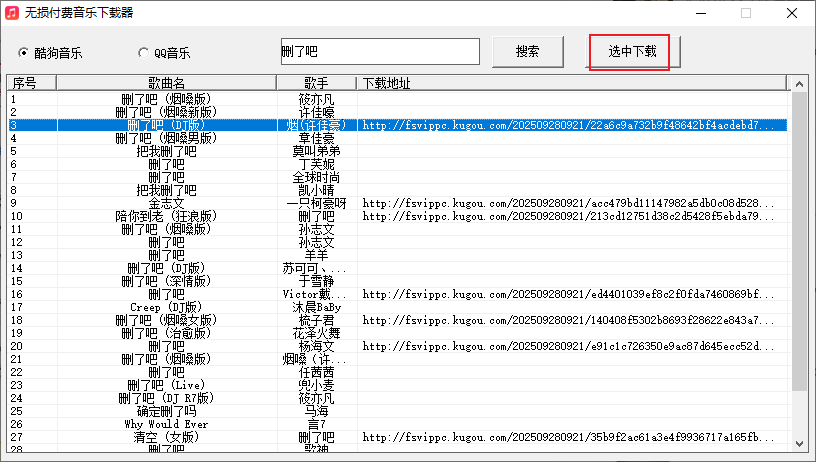Image resolution: width=816 pixels, height=462 pixels.
Task: Select row 25 song 确定删了吗
Action: pyautogui.click(x=167, y=412)
